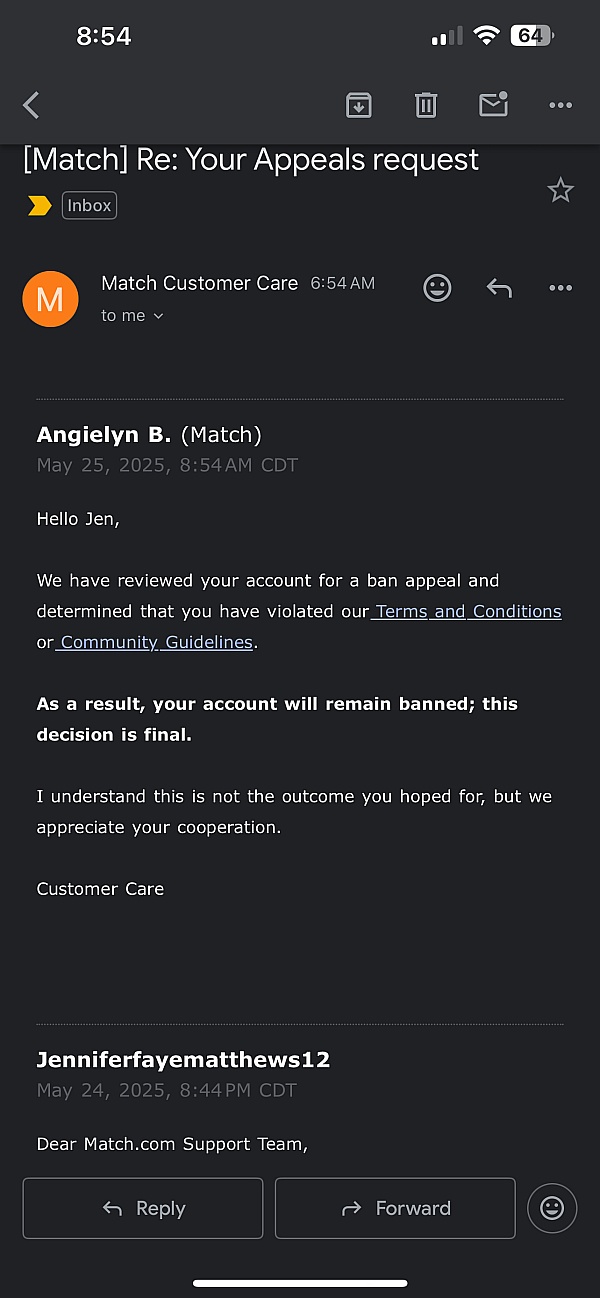Open the emoji reaction button at the bottom right
The height and width of the screenshot is (1298, 600).
click(552, 1208)
